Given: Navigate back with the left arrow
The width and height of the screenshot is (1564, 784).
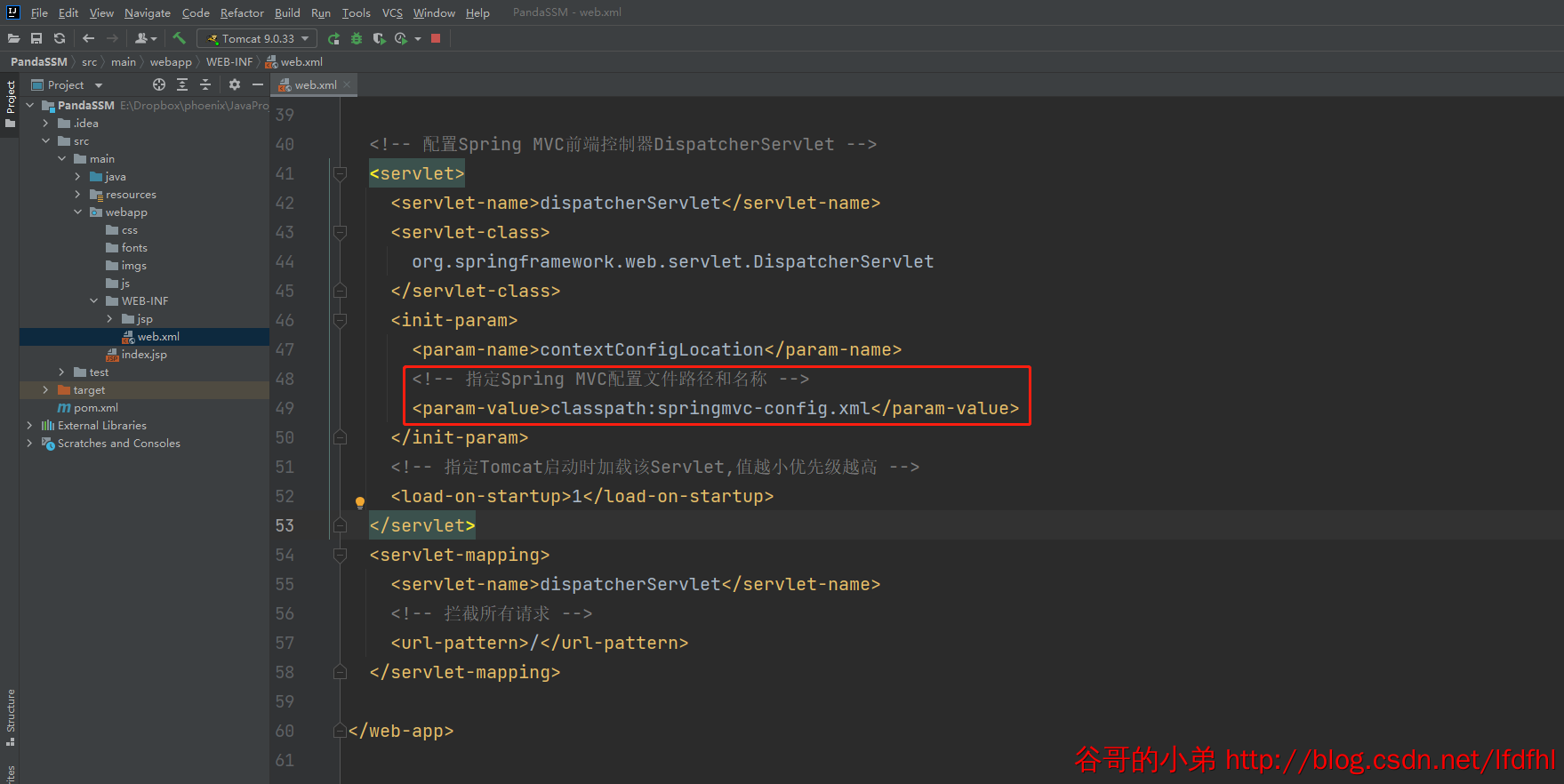Looking at the screenshot, I should point(88,38).
